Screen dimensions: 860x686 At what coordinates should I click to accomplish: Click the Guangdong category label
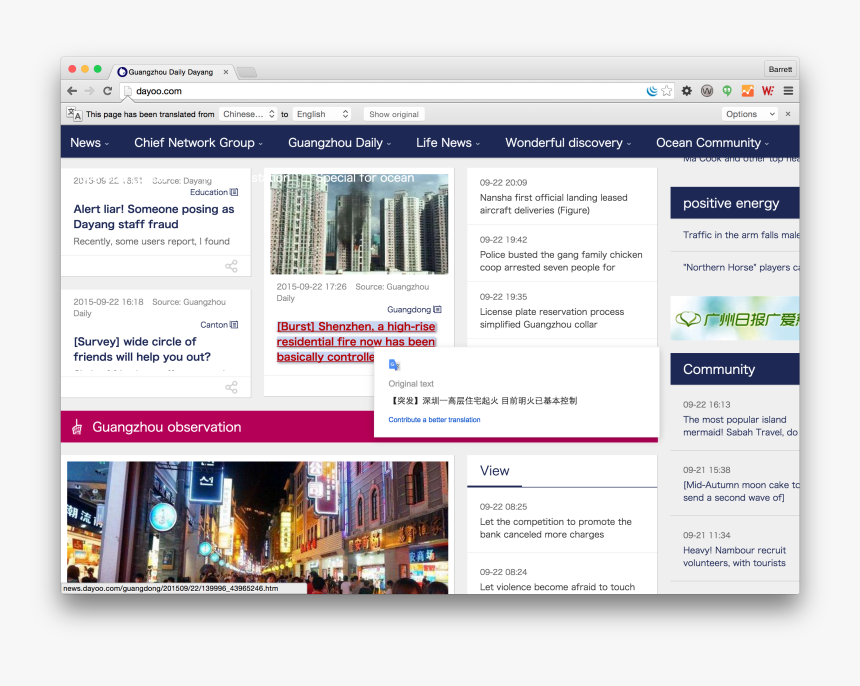pos(409,309)
